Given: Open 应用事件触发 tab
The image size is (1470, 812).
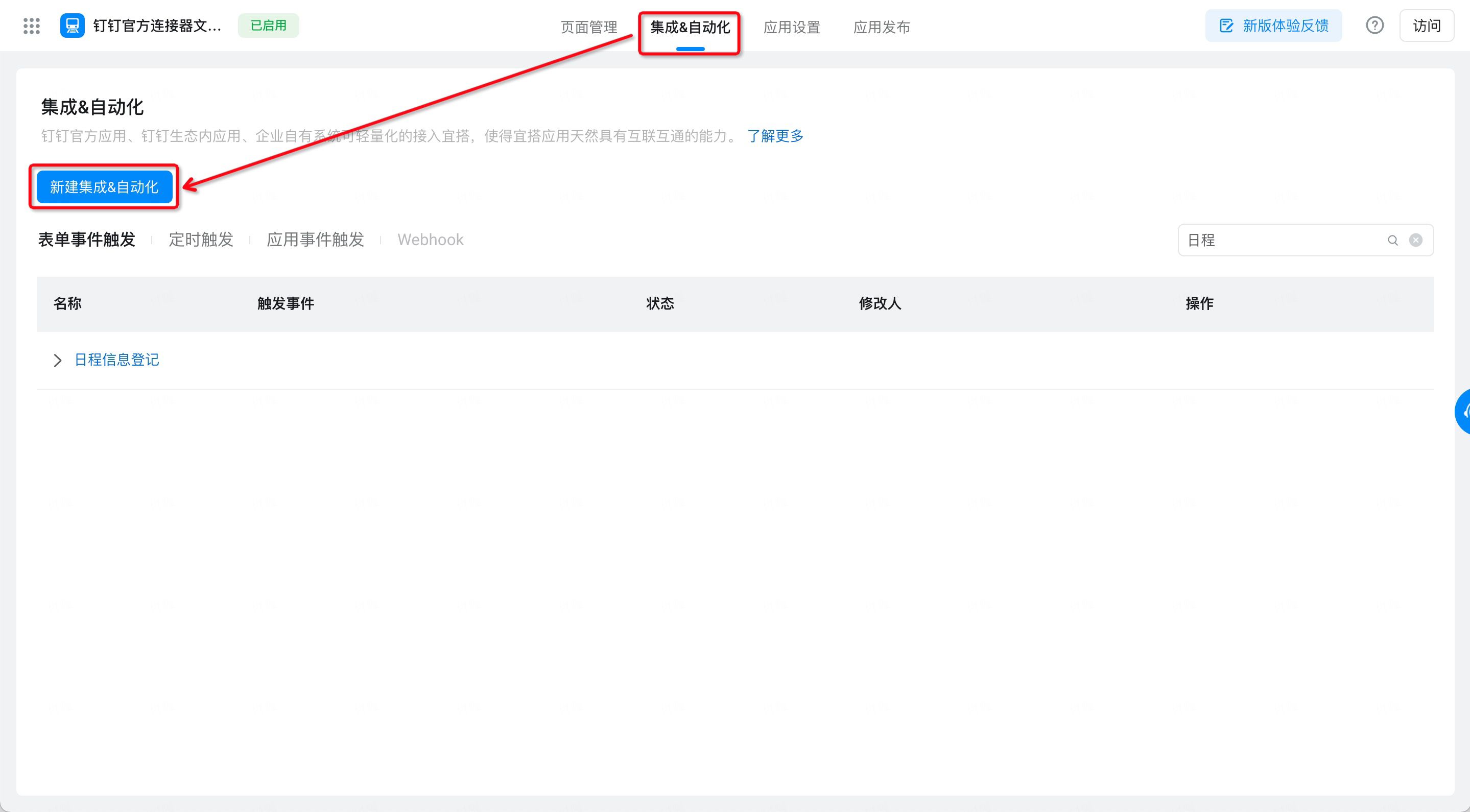Looking at the screenshot, I should [316, 240].
